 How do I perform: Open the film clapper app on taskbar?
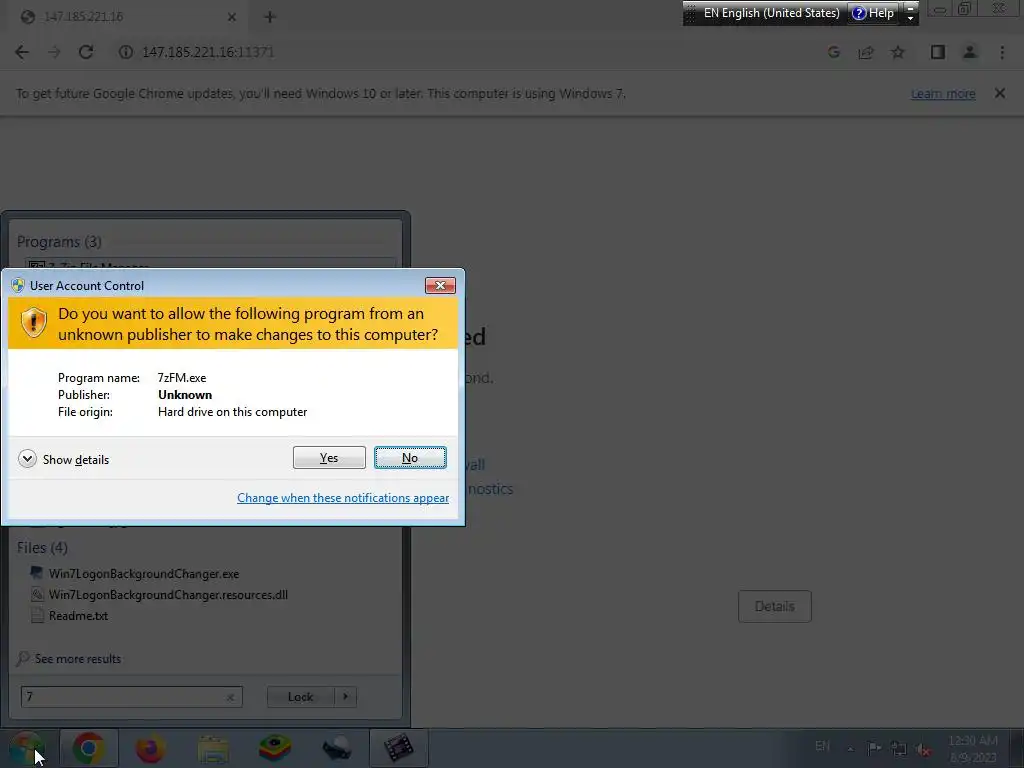(x=399, y=748)
